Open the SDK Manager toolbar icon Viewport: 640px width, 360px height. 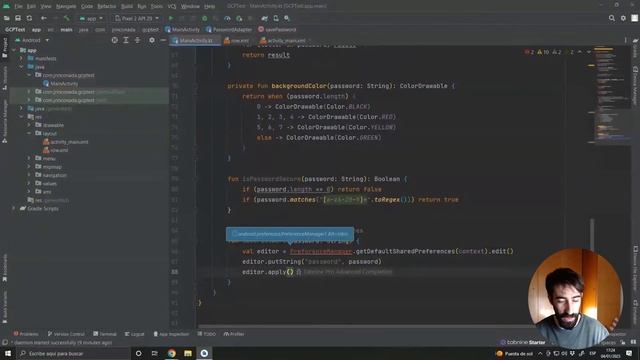pyautogui.click(x=287, y=18)
